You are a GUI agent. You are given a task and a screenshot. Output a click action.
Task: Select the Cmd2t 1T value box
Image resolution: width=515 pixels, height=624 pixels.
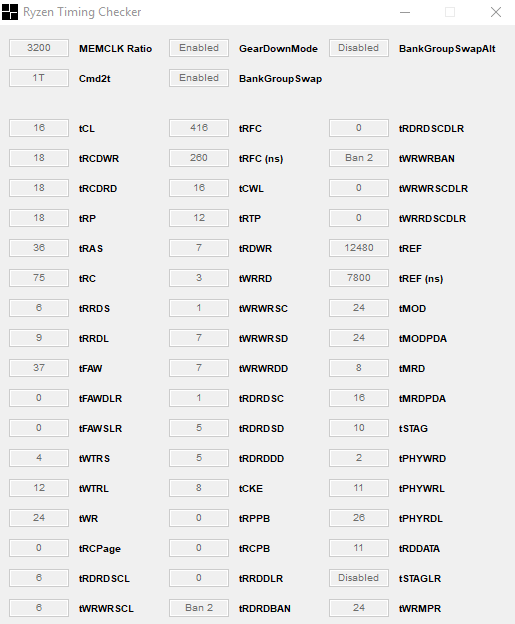coord(39,78)
